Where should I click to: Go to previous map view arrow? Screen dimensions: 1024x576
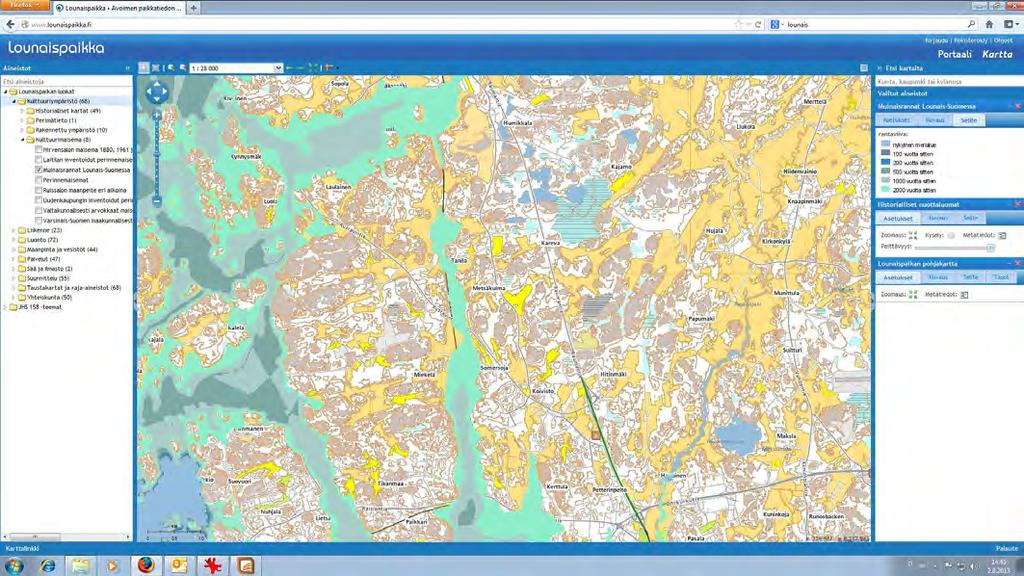pyautogui.click(x=289, y=68)
